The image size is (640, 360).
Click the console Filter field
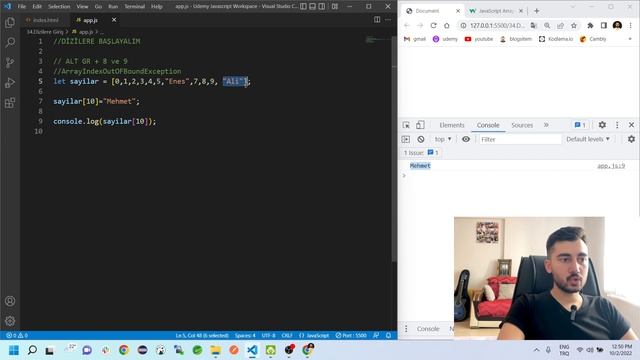pos(520,139)
